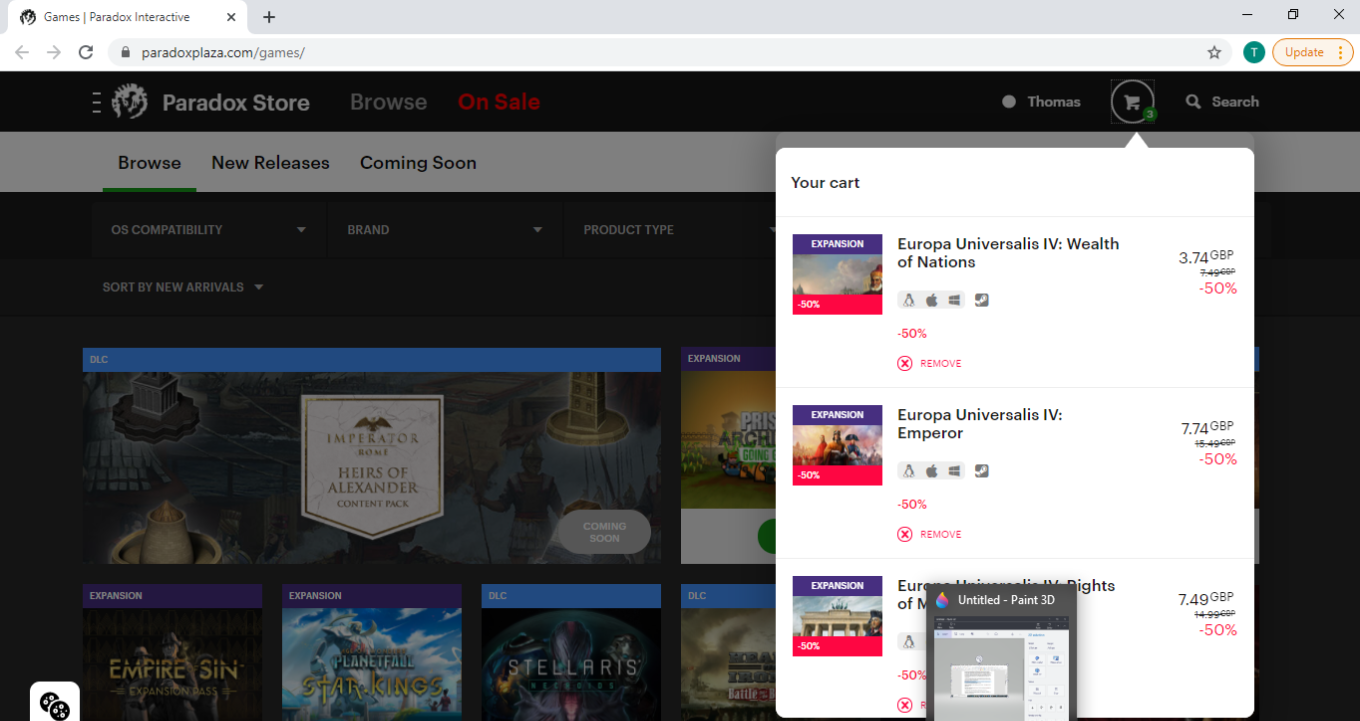Open the Stellaris Necroids DLC card
This screenshot has width=1360, height=721.
[571, 652]
